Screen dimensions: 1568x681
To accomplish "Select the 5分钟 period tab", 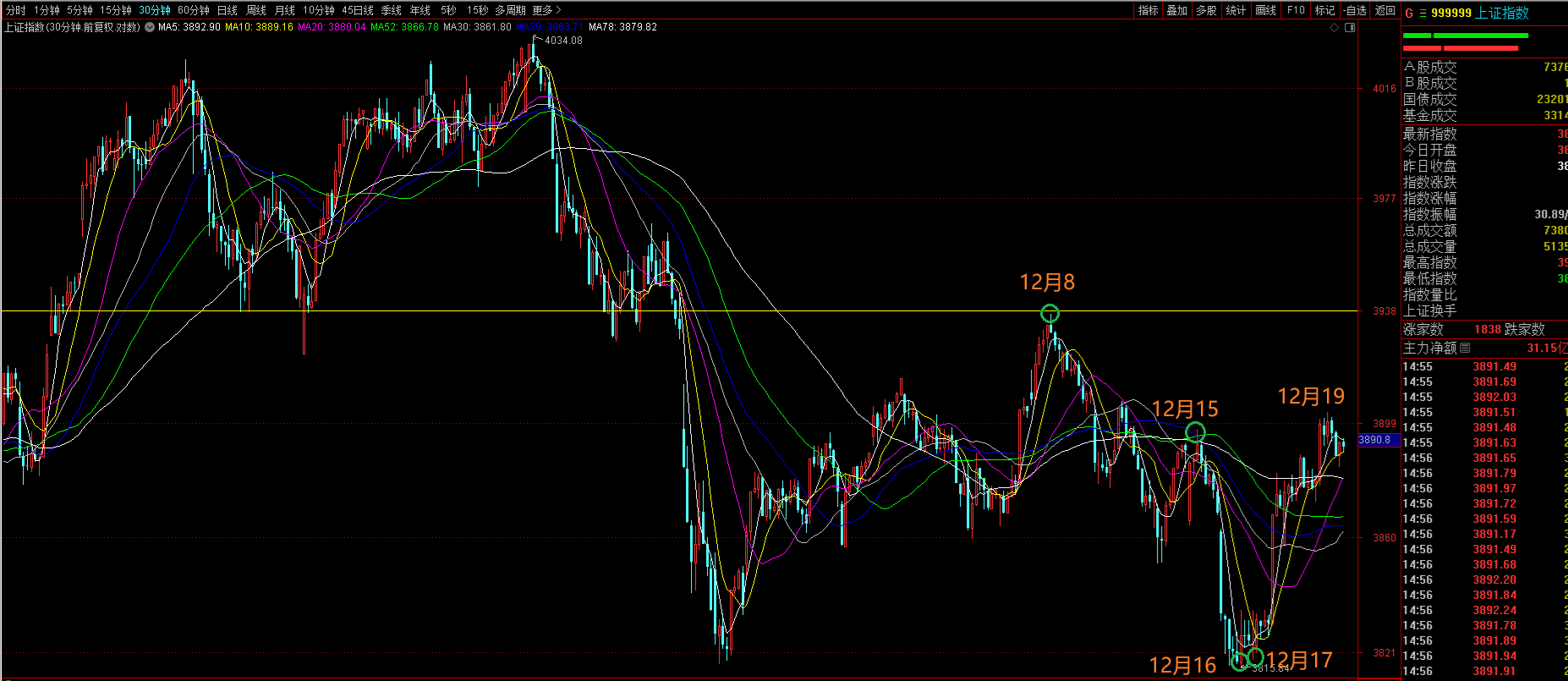I will click(79, 10).
